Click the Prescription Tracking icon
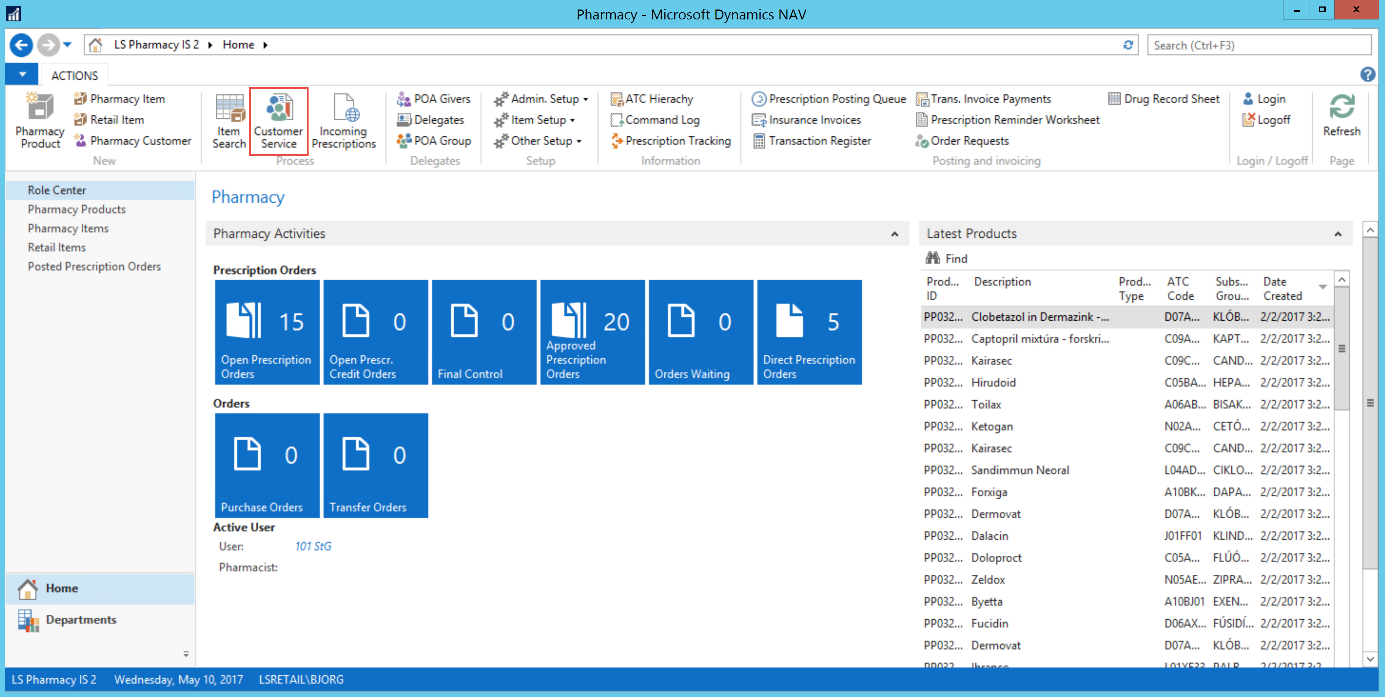Image resolution: width=1385 pixels, height=697 pixels. point(671,141)
